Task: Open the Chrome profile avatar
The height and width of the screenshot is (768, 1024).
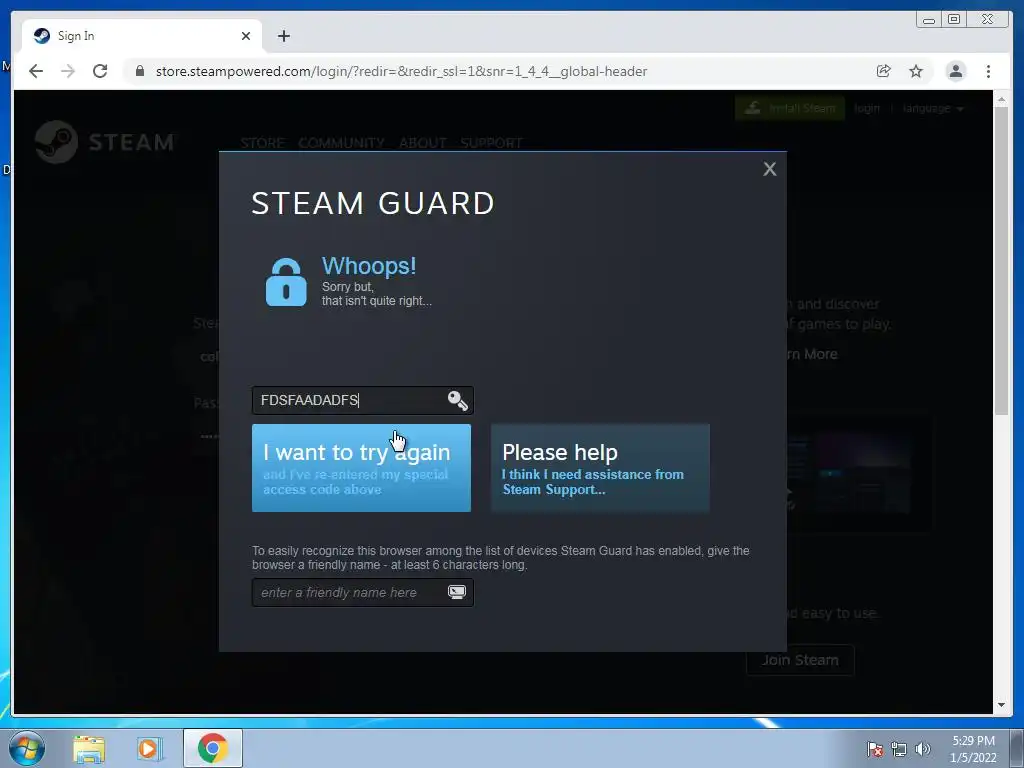Action: click(x=955, y=71)
